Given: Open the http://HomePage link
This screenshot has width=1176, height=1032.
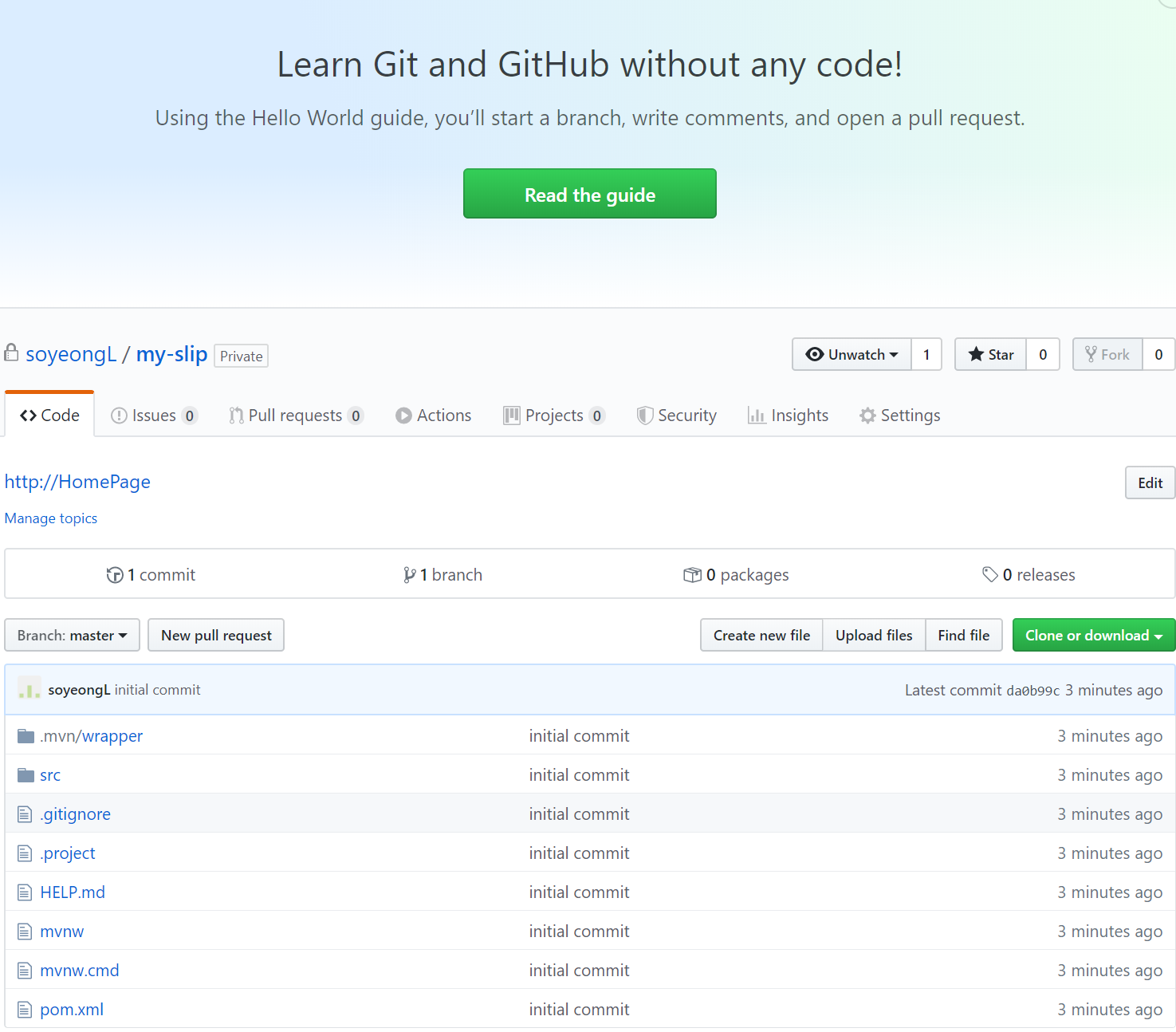Looking at the screenshot, I should pos(77,482).
